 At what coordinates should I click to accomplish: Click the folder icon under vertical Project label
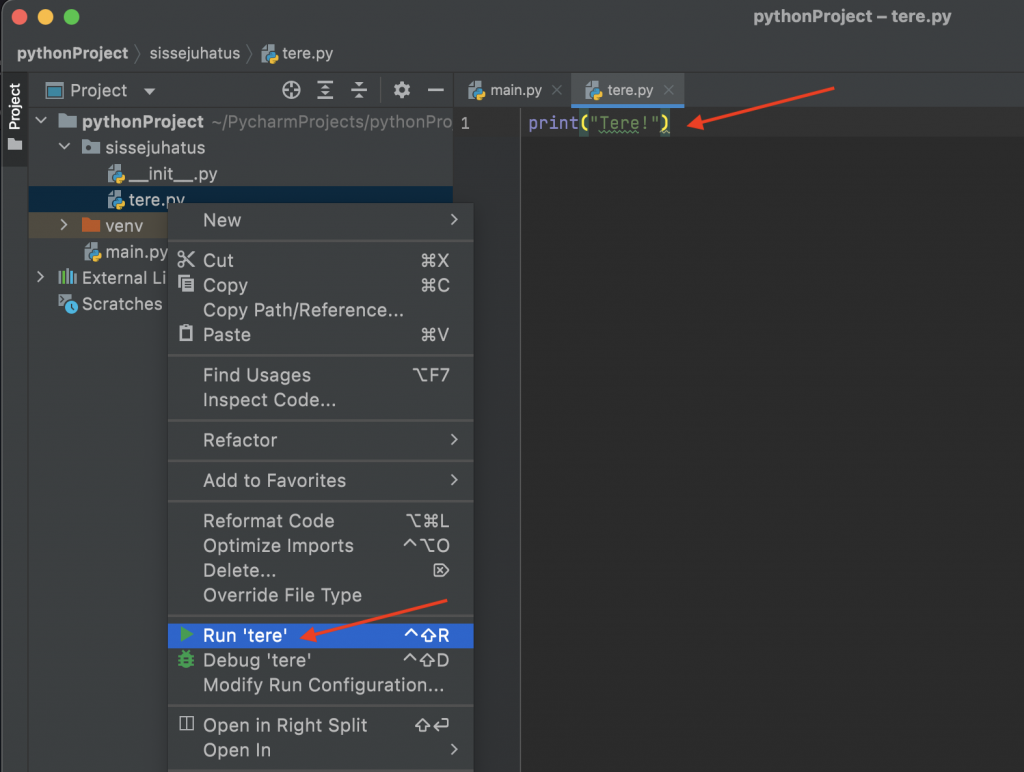coord(15,144)
